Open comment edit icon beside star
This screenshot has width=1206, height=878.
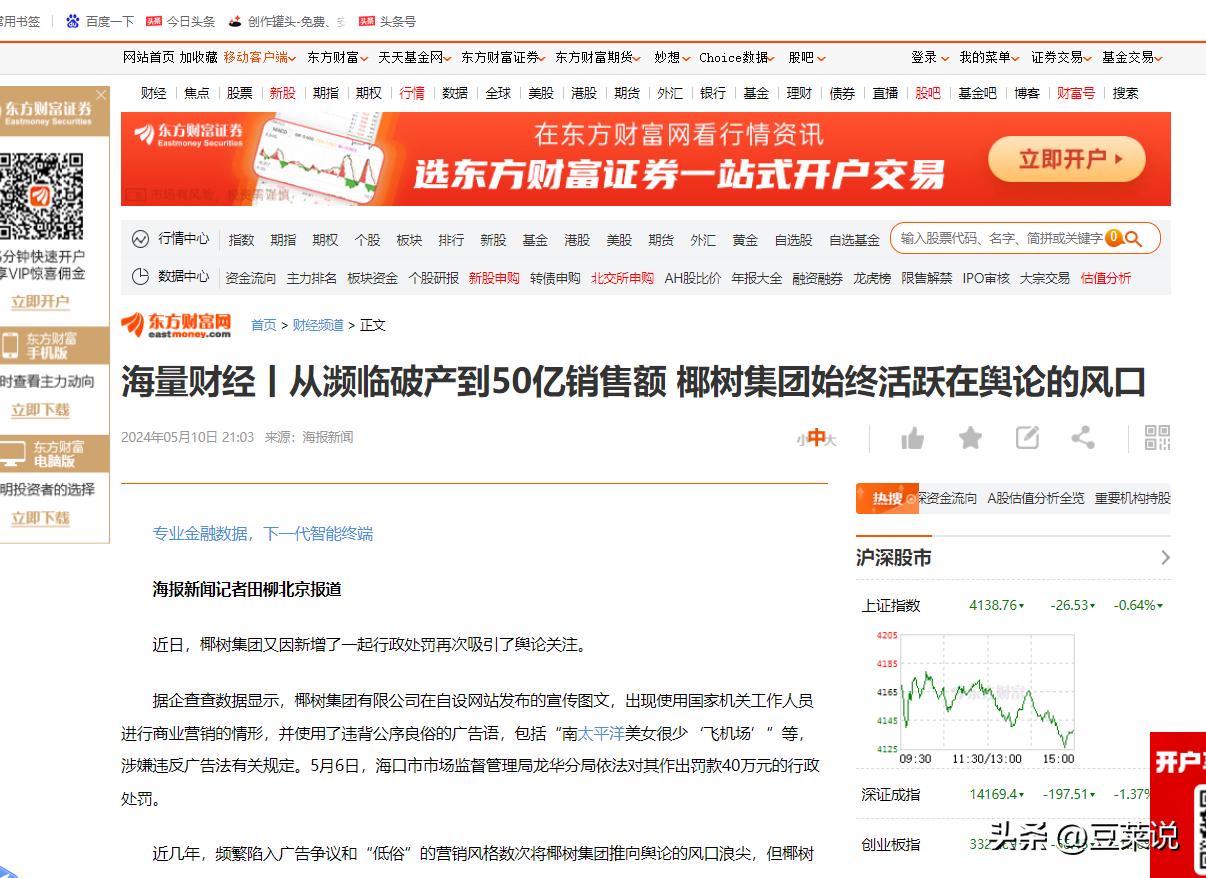[x=1027, y=438]
